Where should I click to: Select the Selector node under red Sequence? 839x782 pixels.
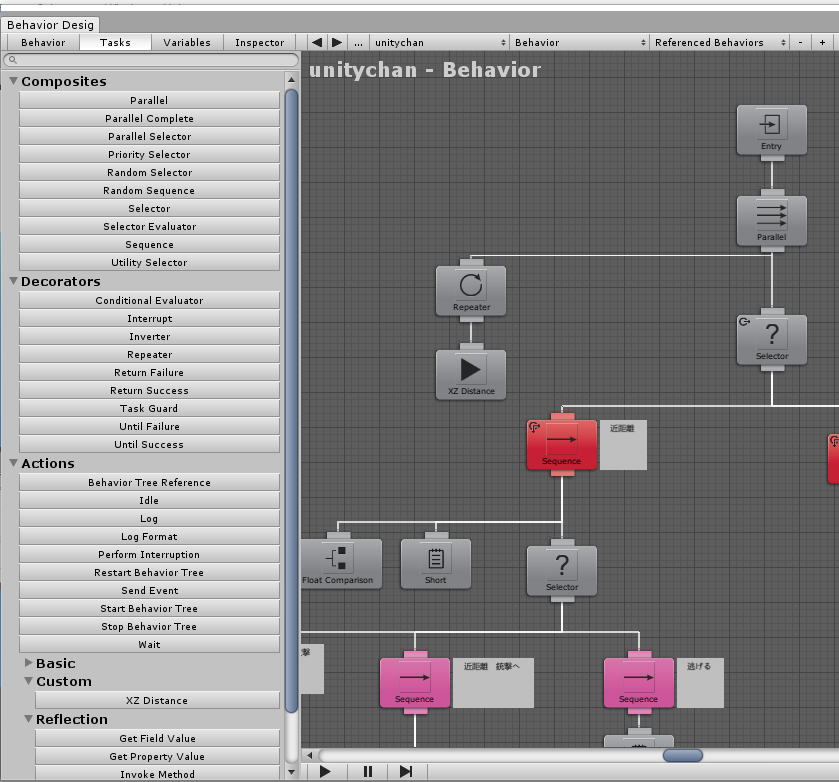562,571
